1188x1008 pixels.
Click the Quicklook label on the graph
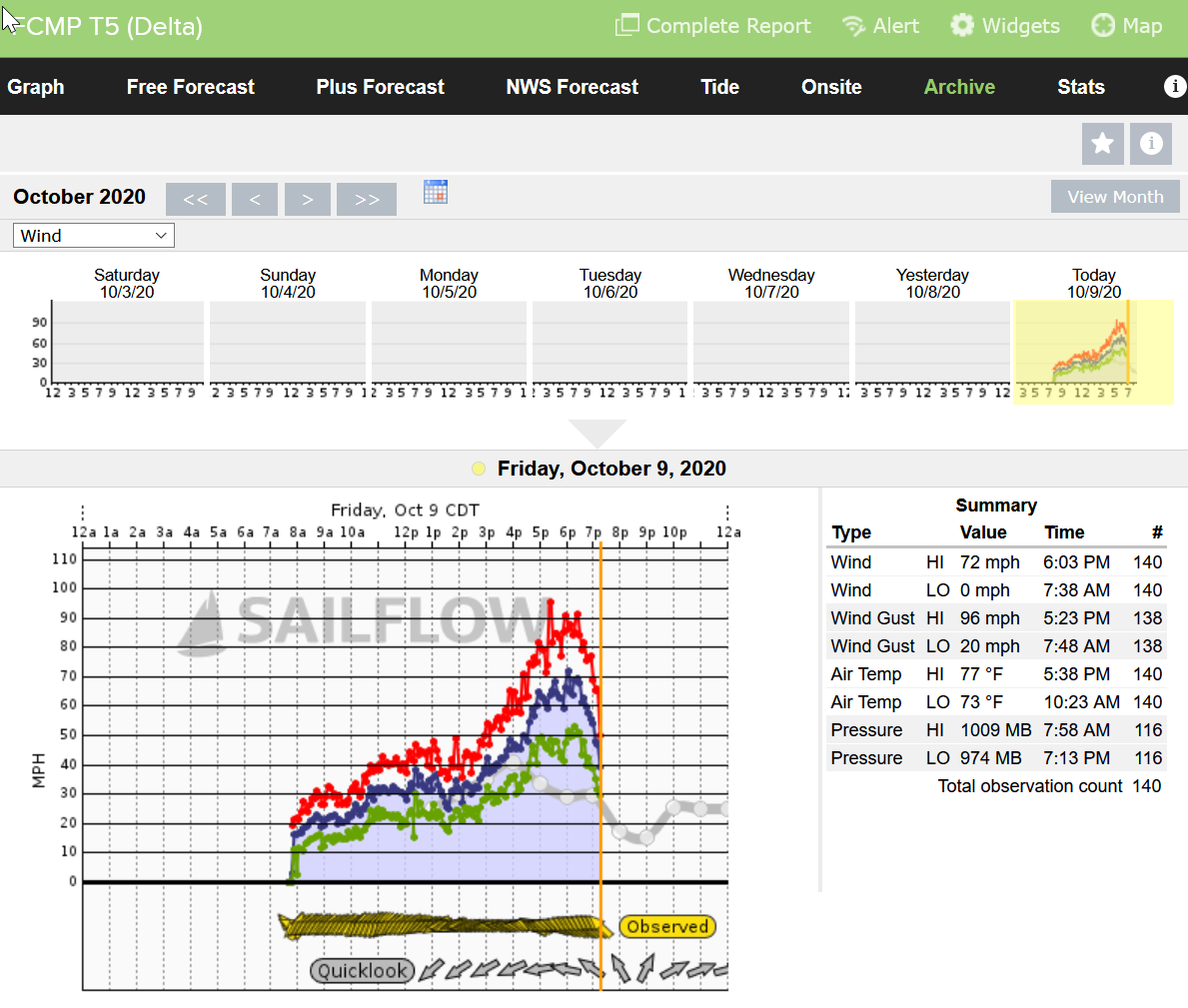(362, 970)
